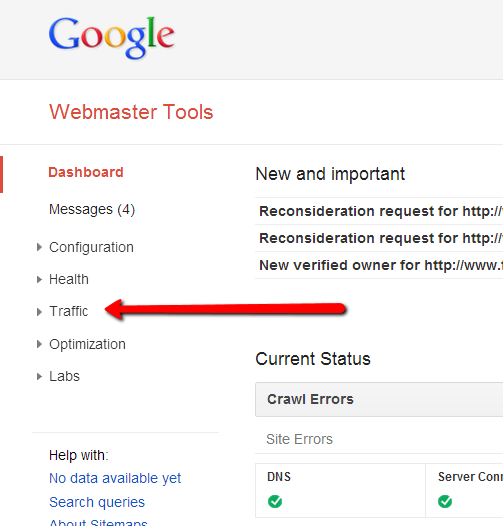
Task: Open first Reconsideration request message
Action: click(379, 211)
